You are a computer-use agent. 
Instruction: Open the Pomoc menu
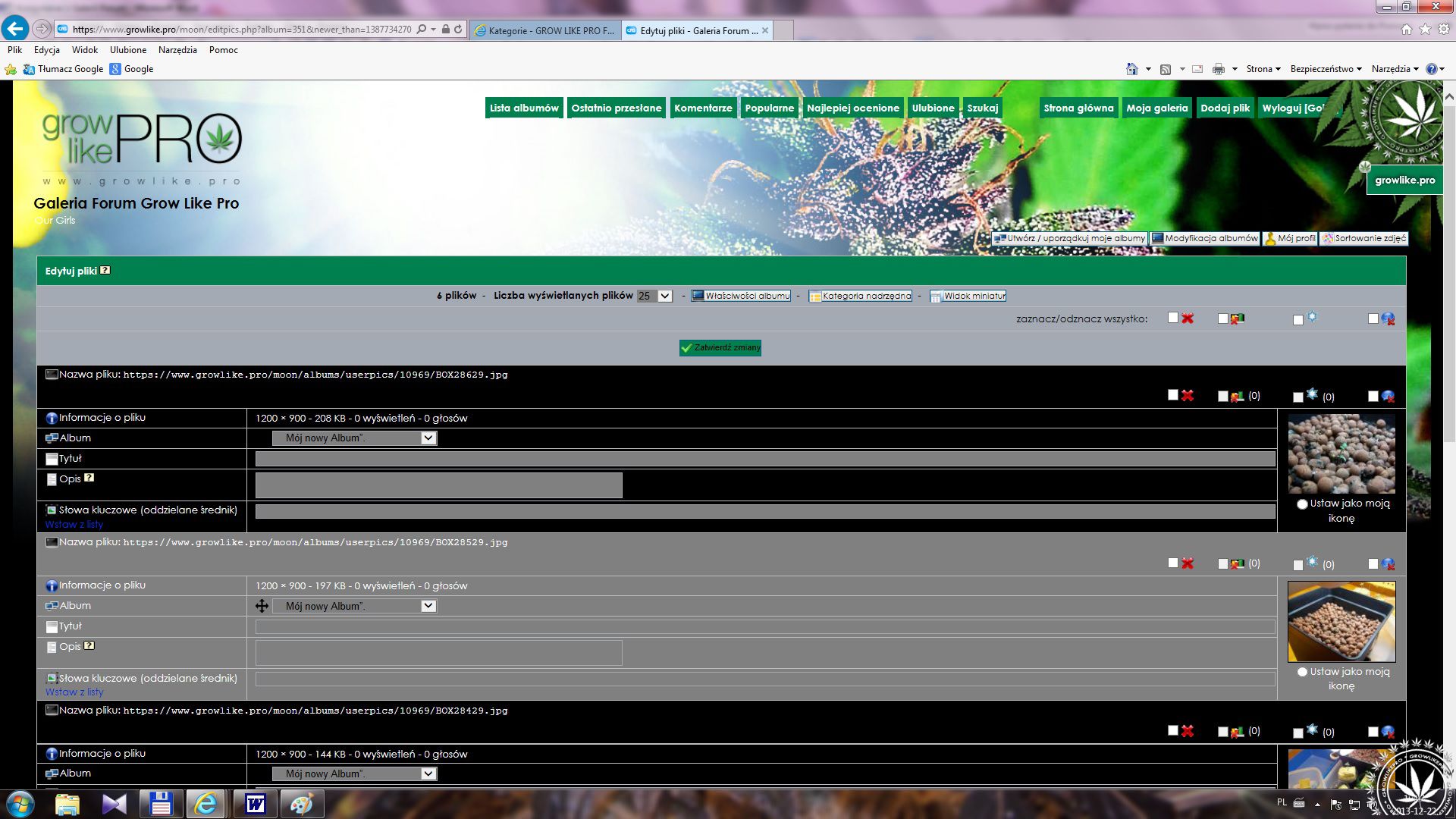pos(224,50)
